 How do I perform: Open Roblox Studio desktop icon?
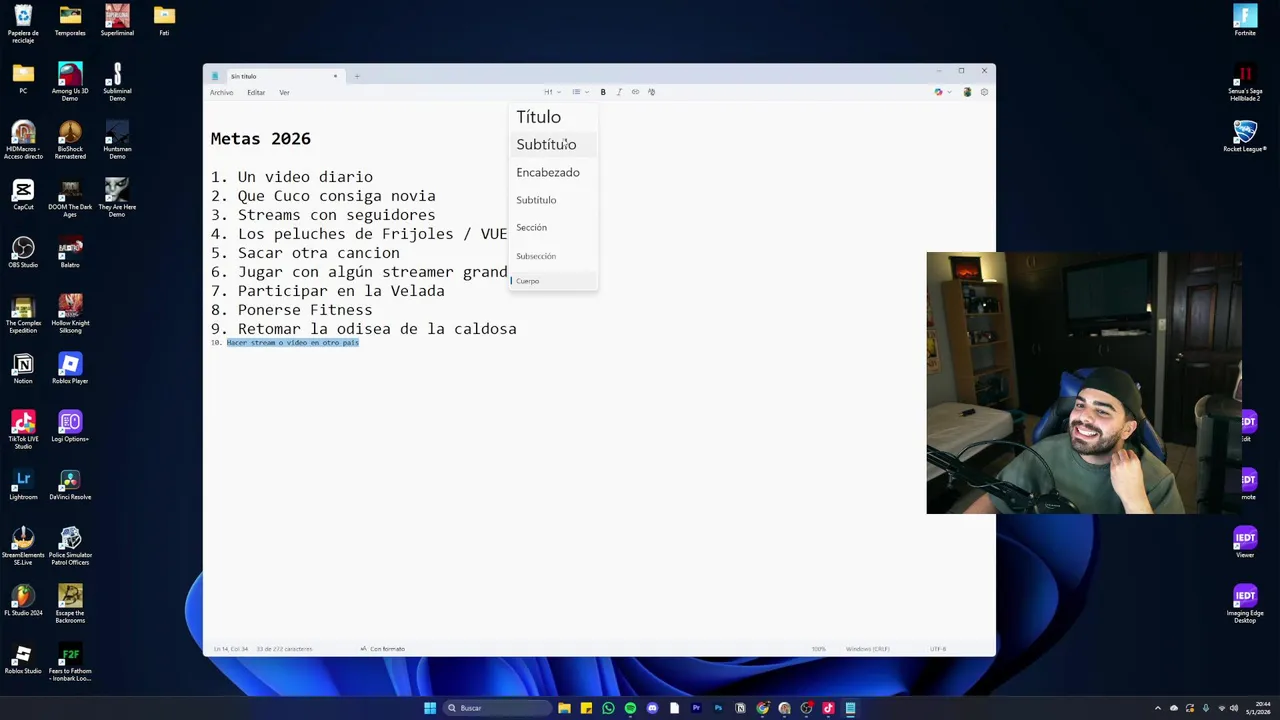tap(23, 659)
